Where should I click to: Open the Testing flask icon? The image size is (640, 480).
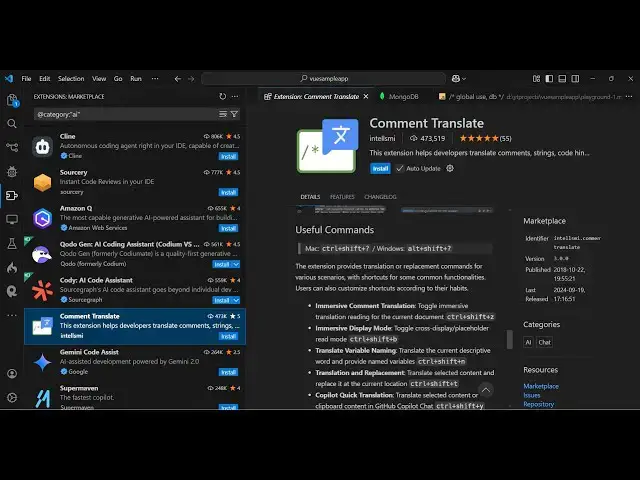[x=12, y=244]
